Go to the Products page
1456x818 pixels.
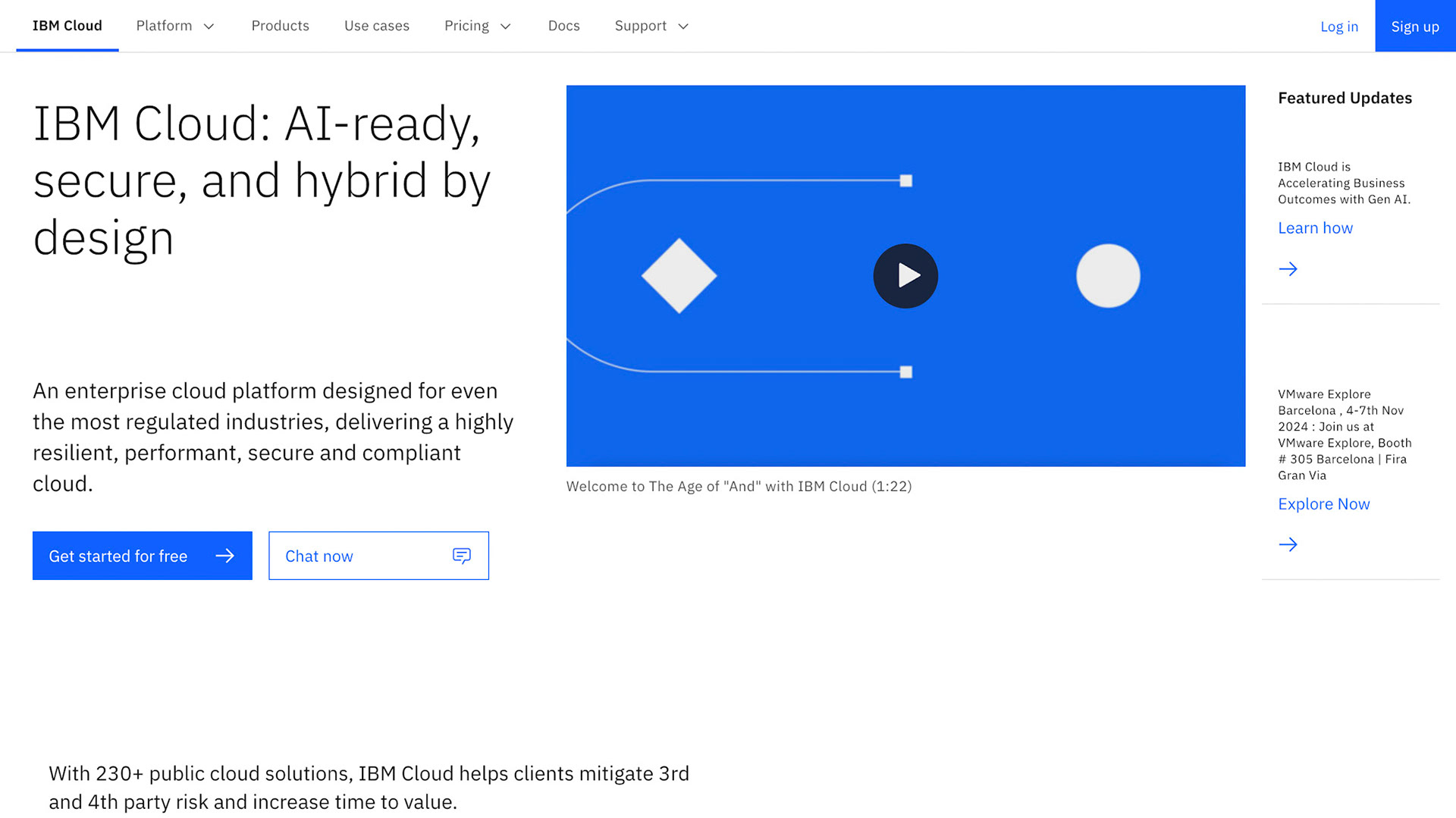(281, 26)
